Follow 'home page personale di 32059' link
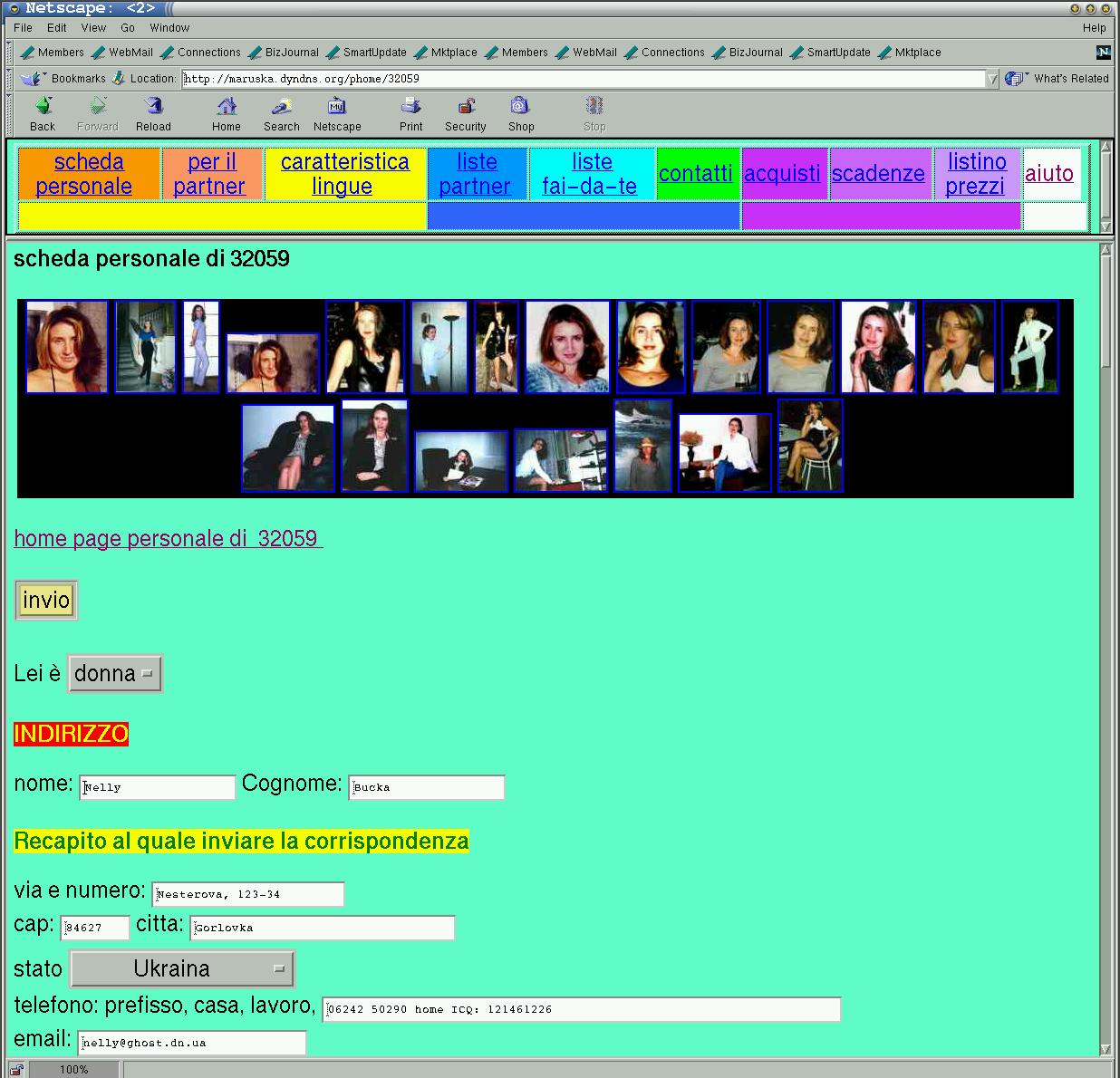 tap(168, 539)
